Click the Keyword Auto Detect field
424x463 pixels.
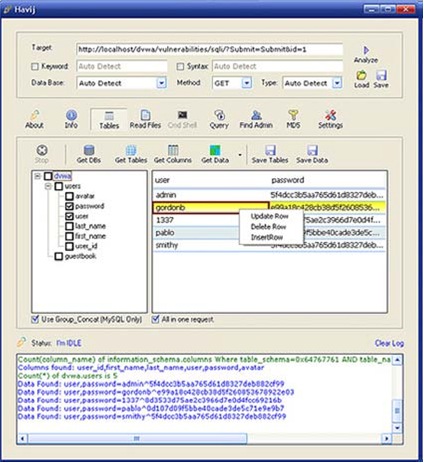(x=122, y=66)
